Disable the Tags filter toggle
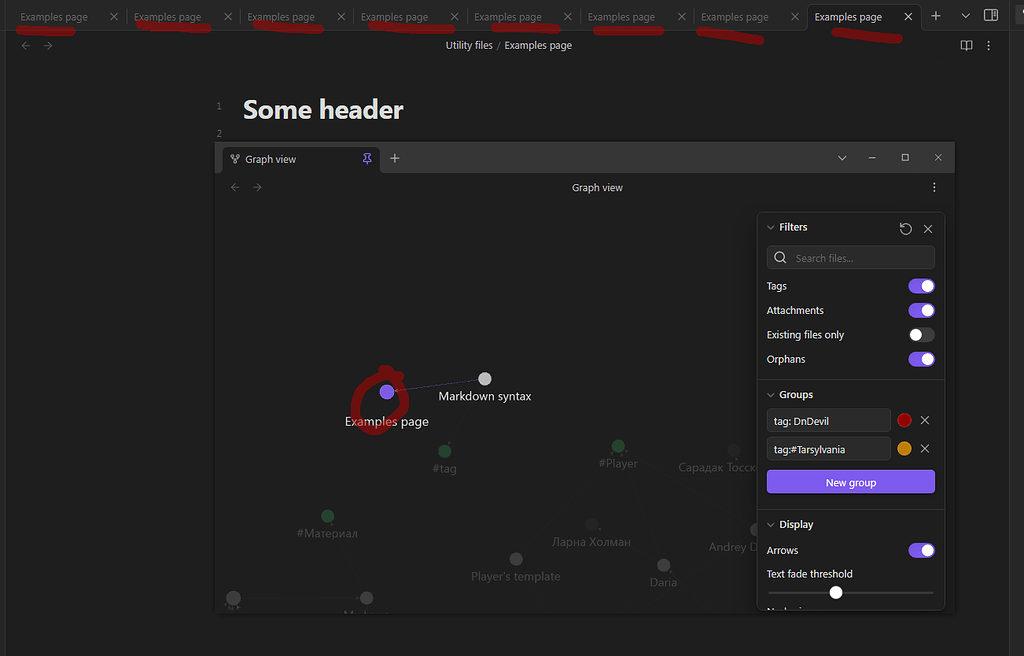This screenshot has height=656, width=1024. click(x=921, y=286)
